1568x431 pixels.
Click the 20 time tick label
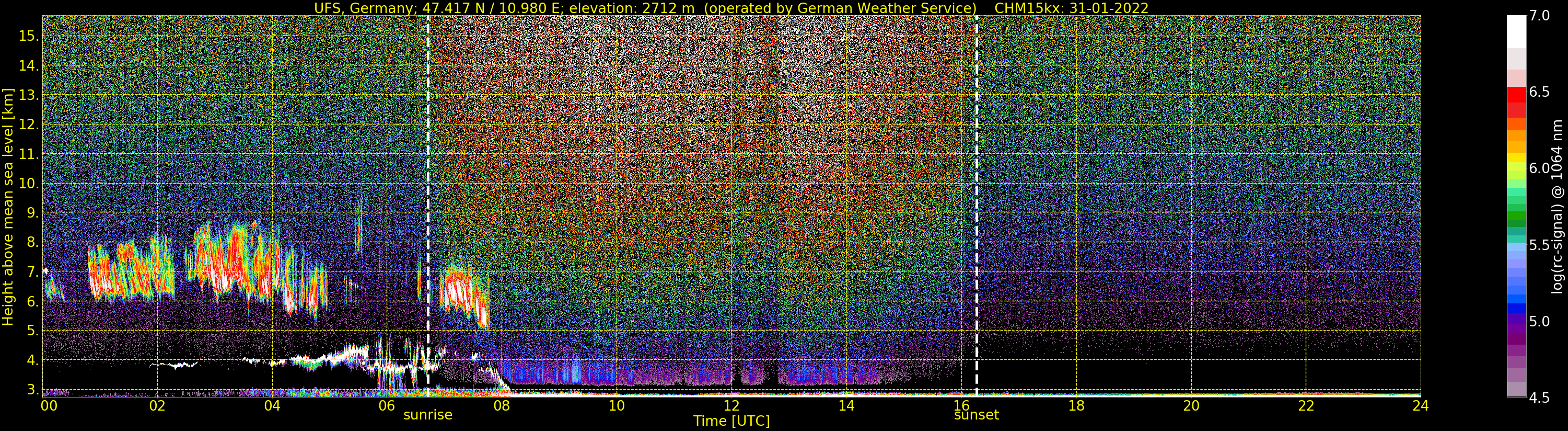[x=1191, y=406]
